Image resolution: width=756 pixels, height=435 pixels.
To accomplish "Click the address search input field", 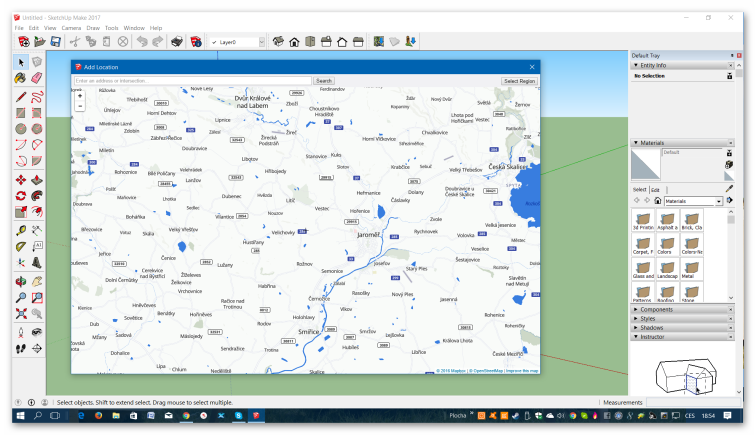I will 192,81.
